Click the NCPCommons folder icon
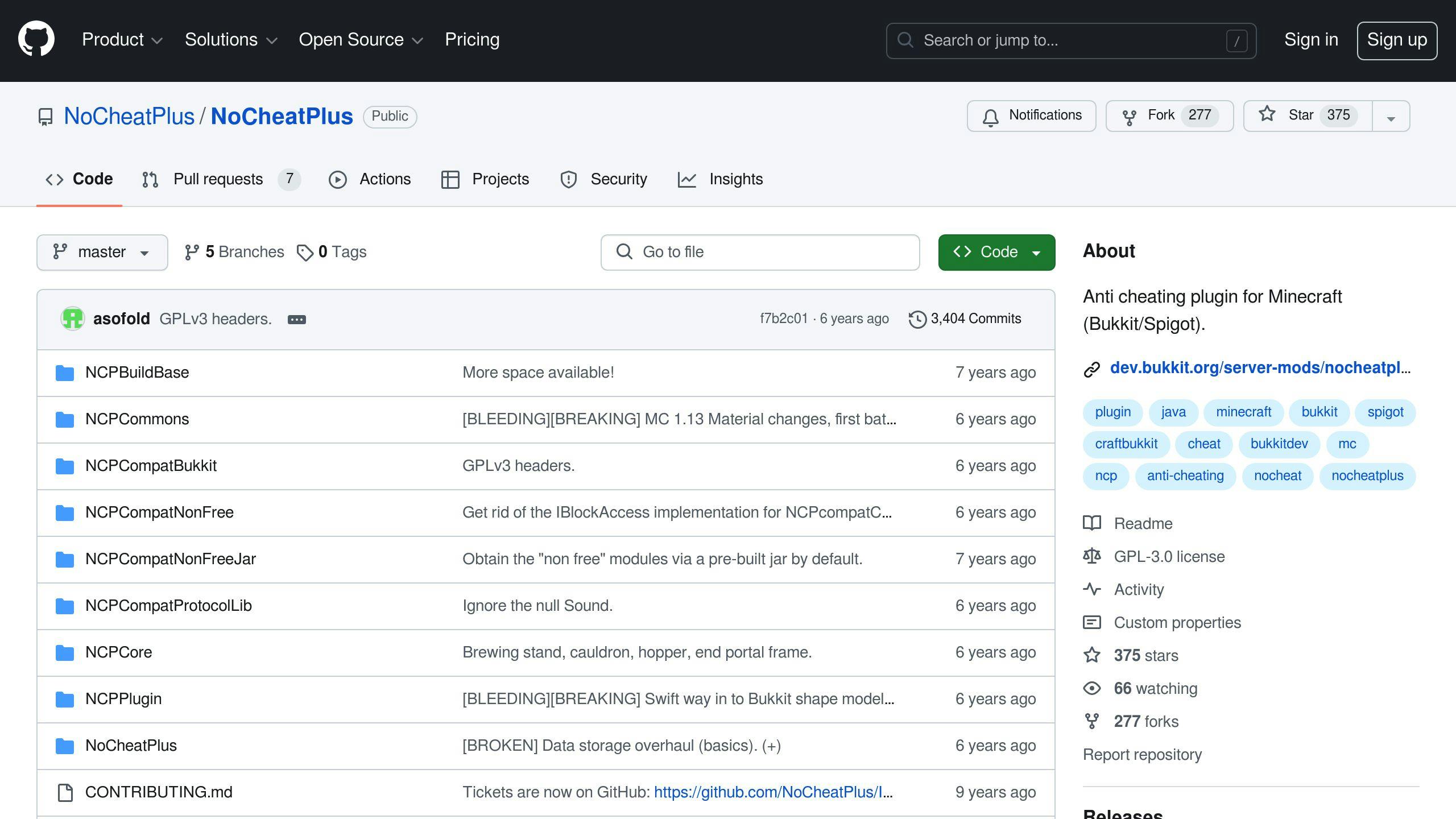This screenshot has height=819, width=1456. click(65, 420)
